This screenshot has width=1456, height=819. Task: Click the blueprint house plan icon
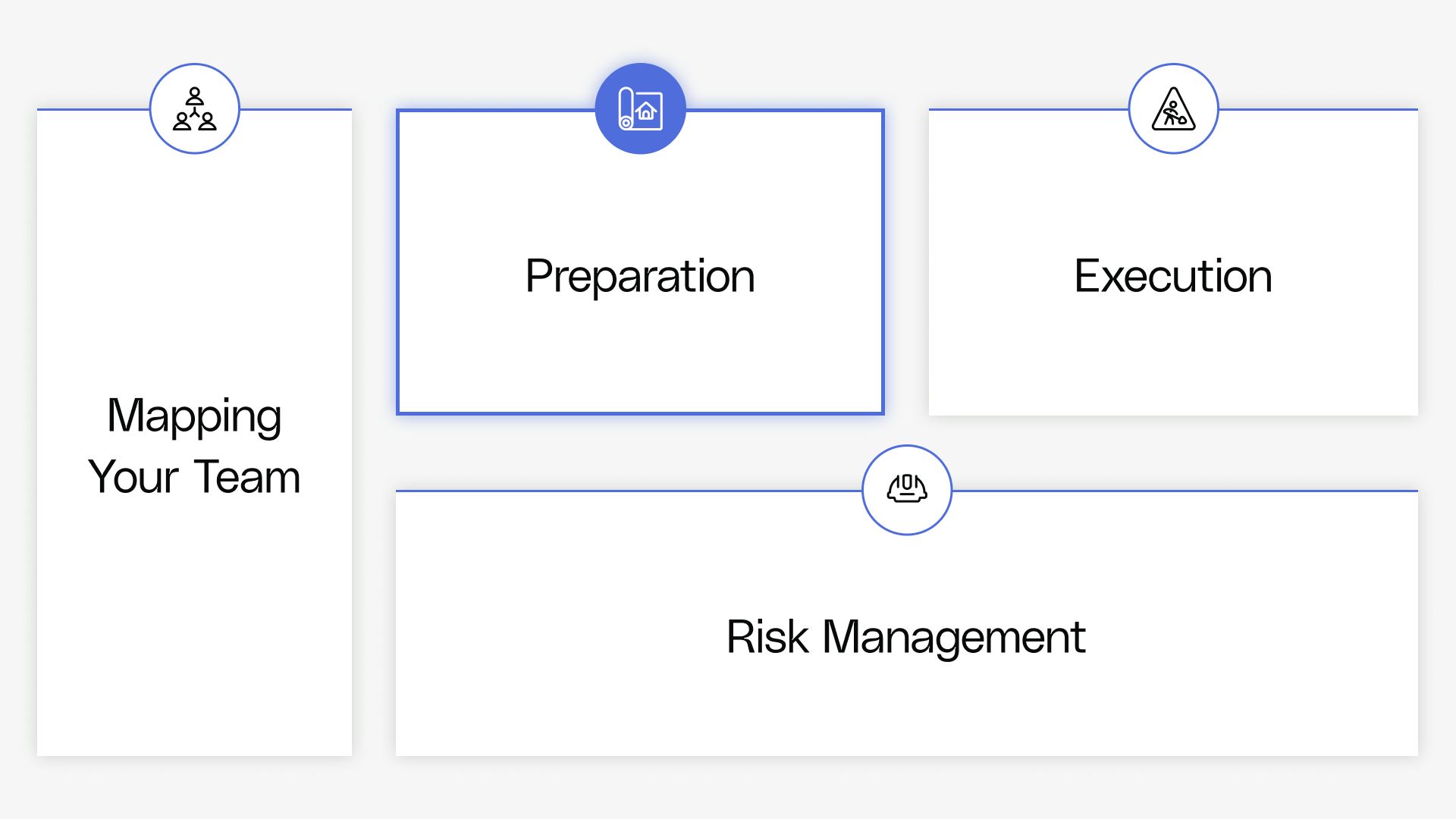641,108
